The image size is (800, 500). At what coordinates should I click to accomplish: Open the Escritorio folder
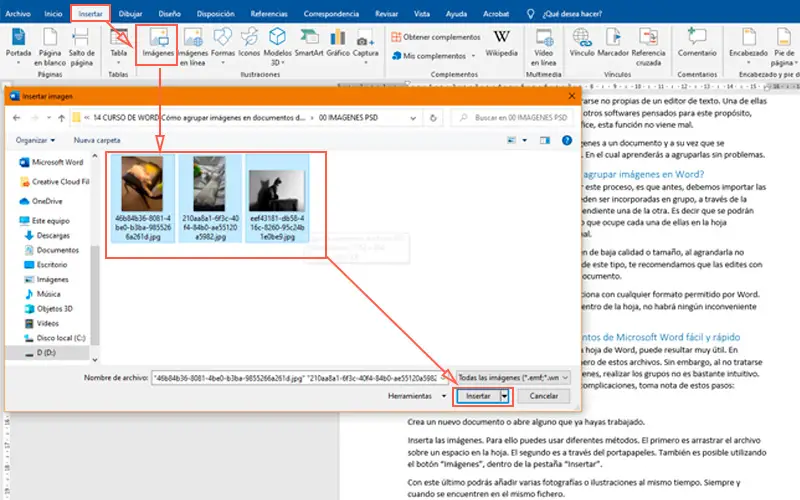pyautogui.click(x=45, y=264)
